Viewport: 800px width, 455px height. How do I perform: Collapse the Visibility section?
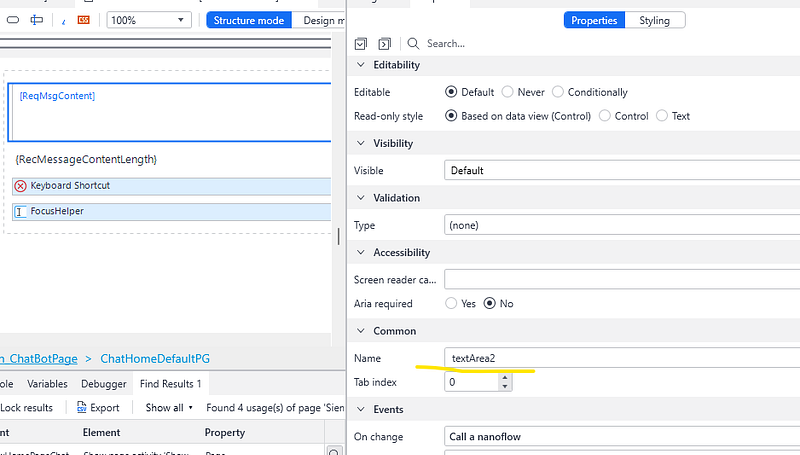tap(361, 143)
